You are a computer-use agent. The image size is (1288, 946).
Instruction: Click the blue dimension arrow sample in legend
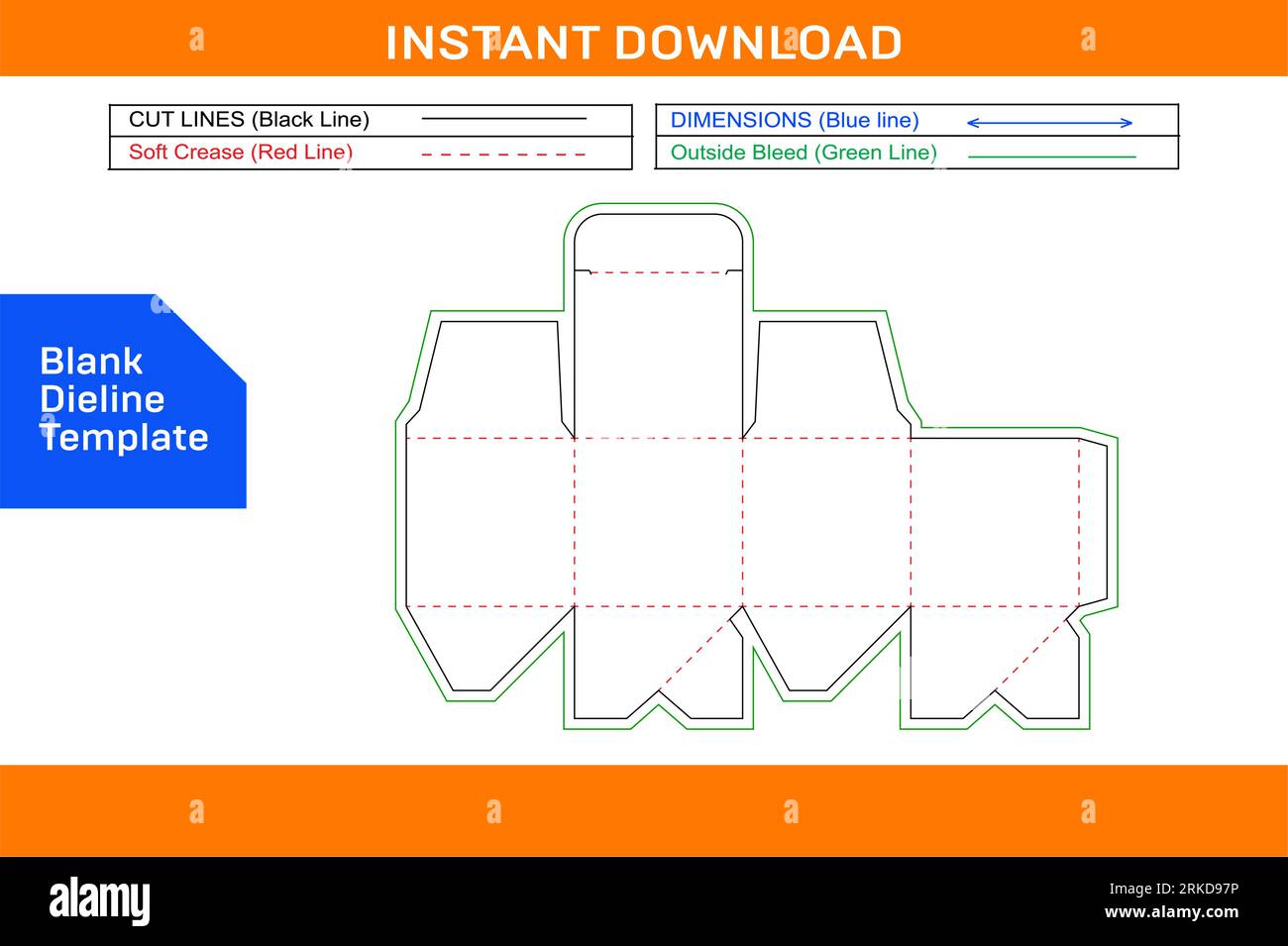(1049, 123)
